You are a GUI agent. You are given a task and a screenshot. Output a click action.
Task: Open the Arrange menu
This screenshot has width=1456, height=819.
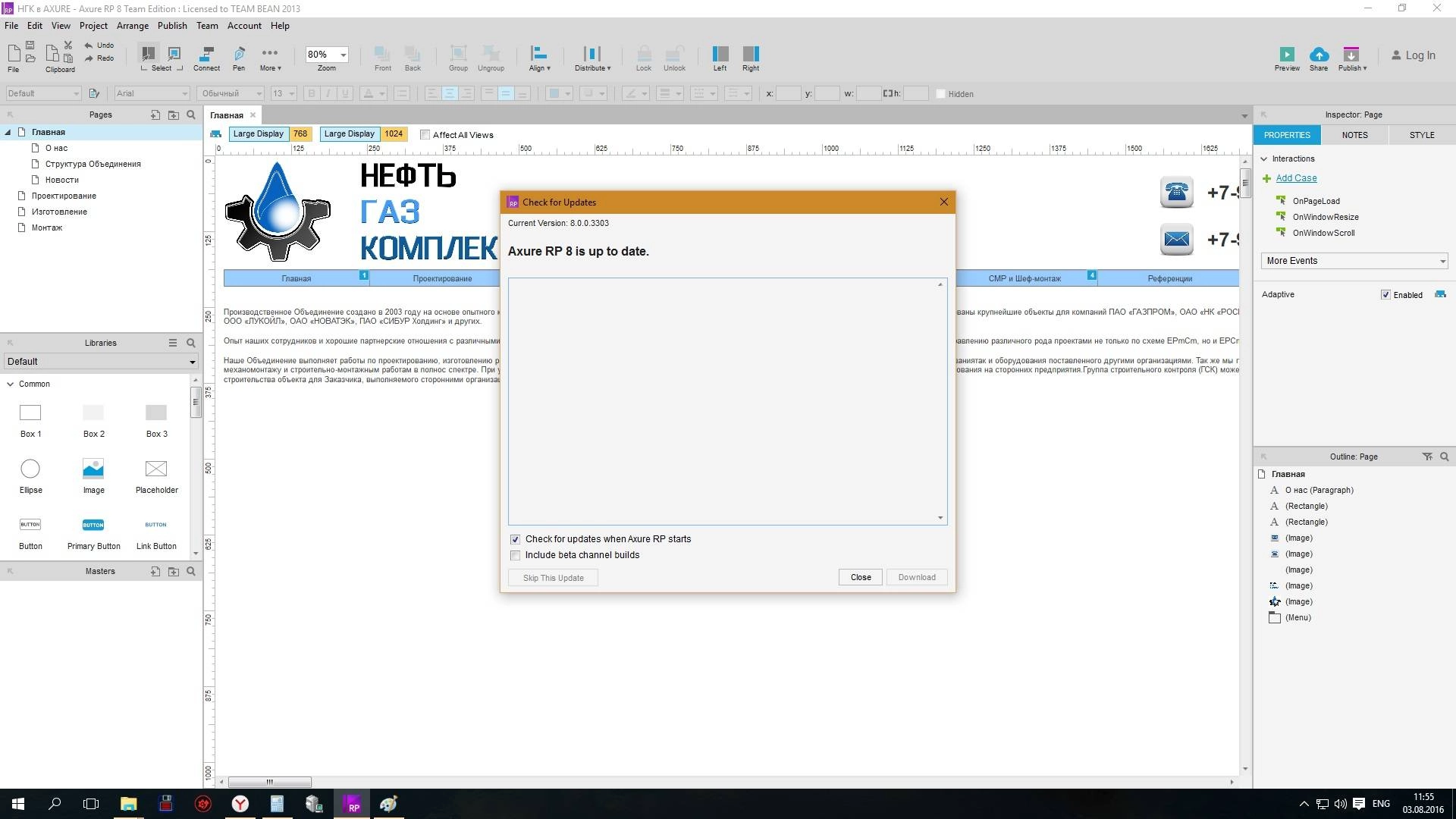(133, 26)
